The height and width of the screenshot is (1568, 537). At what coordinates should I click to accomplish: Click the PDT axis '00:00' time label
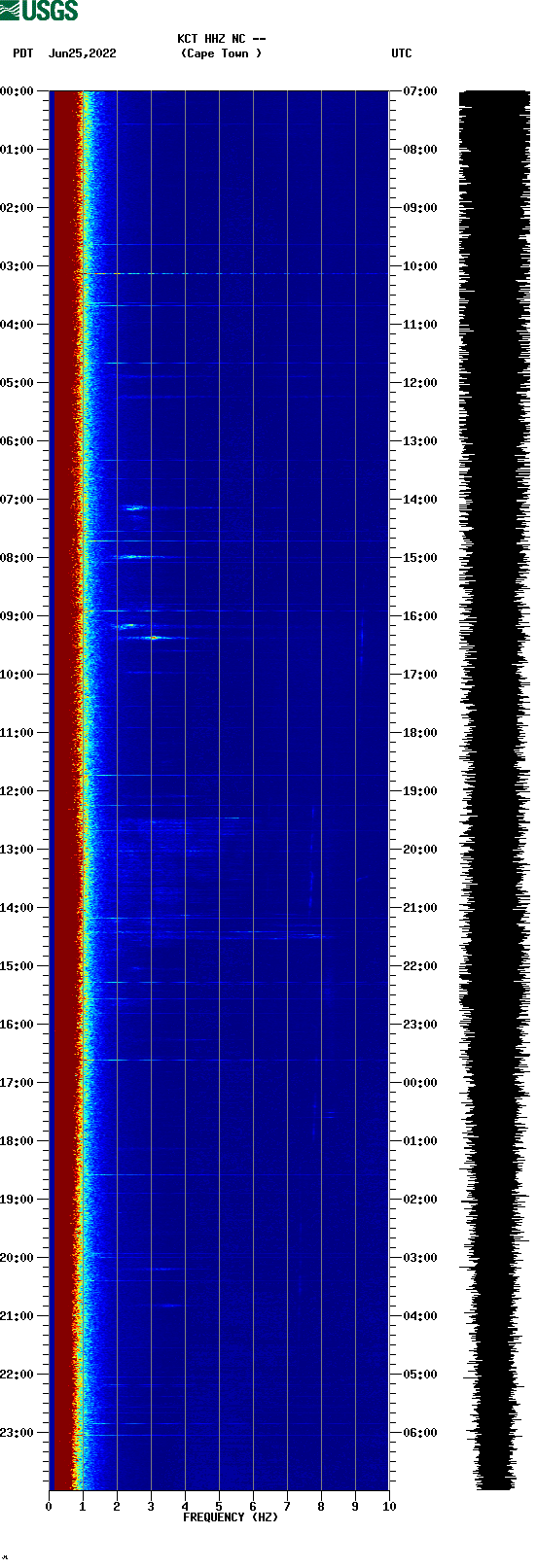tap(18, 91)
